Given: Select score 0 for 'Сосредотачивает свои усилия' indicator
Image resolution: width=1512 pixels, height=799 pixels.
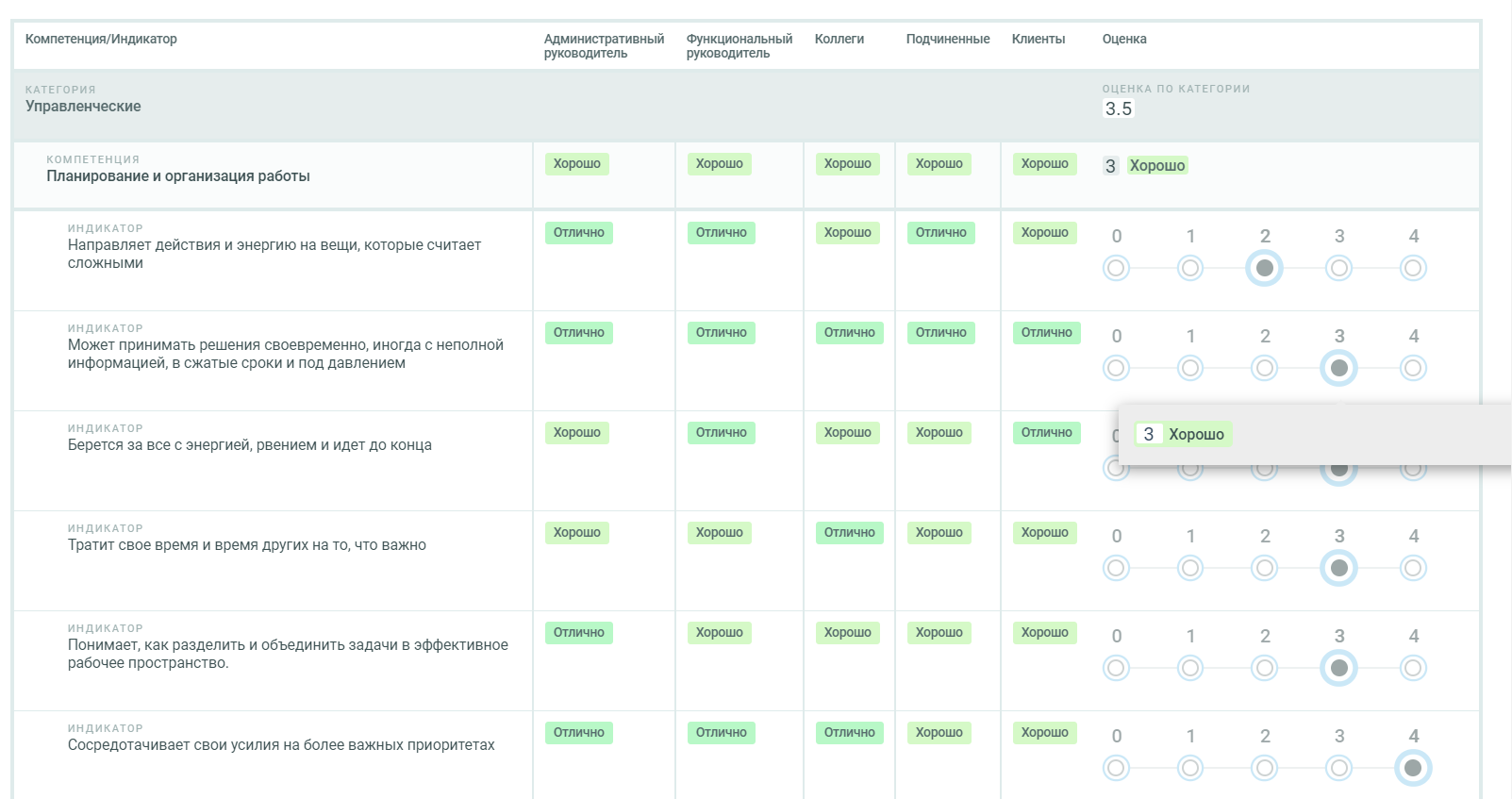Looking at the screenshot, I should 1117,768.
